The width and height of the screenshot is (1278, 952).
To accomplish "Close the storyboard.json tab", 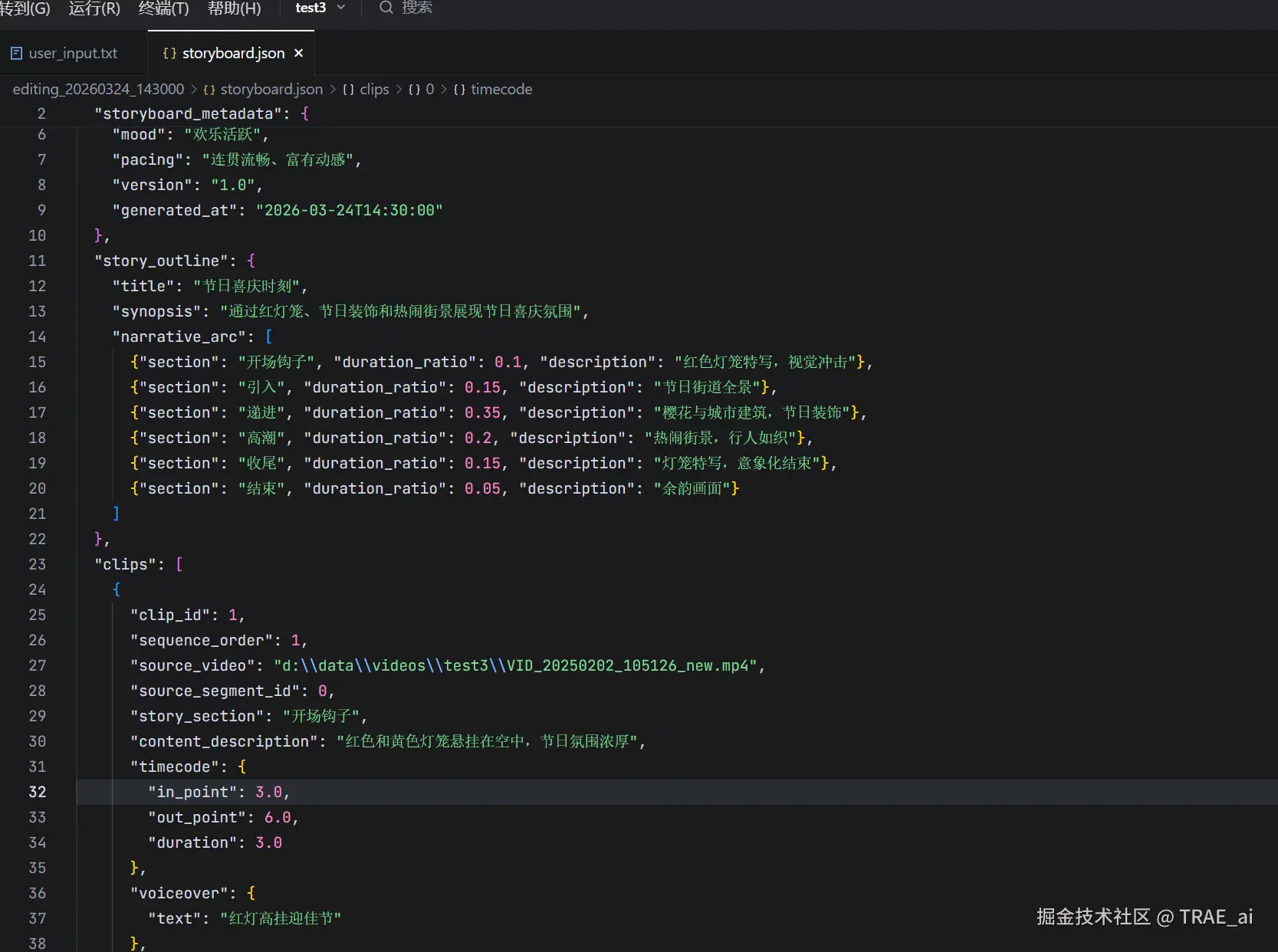I will coord(299,53).
